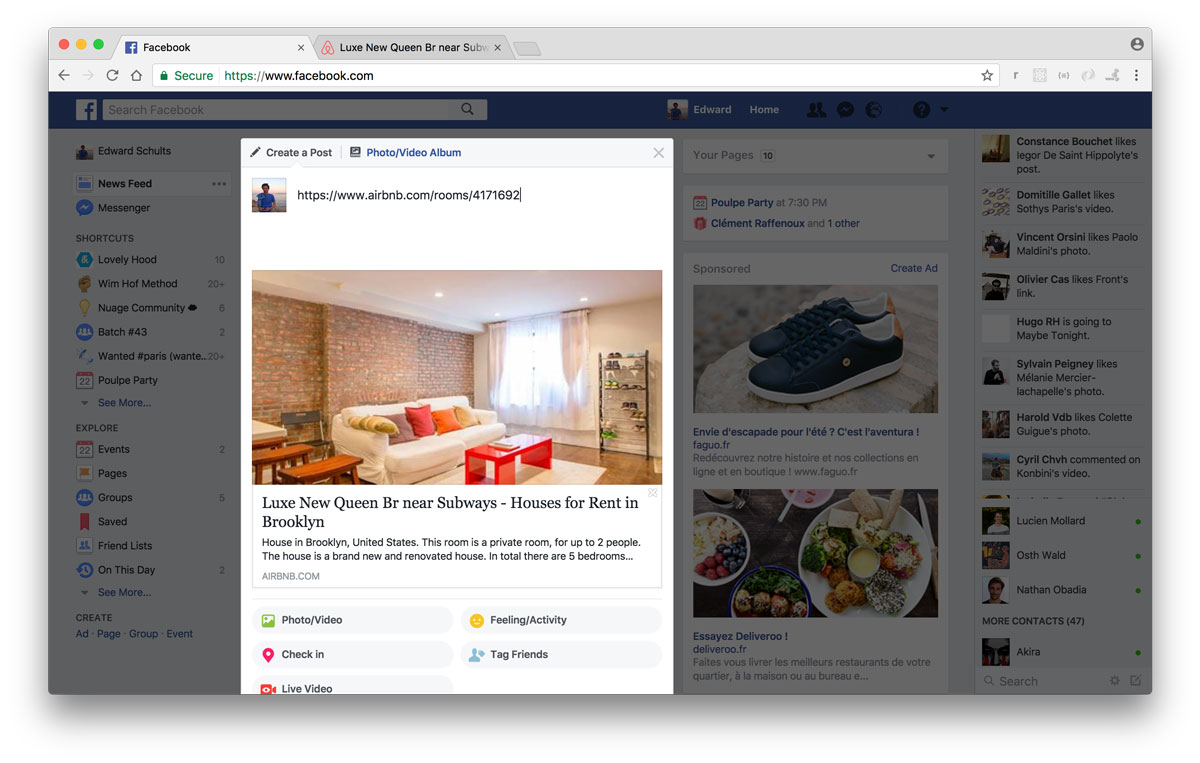This screenshot has height=763, width=1200.
Task: Open Messenger in left sidebar
Action: coord(113,208)
